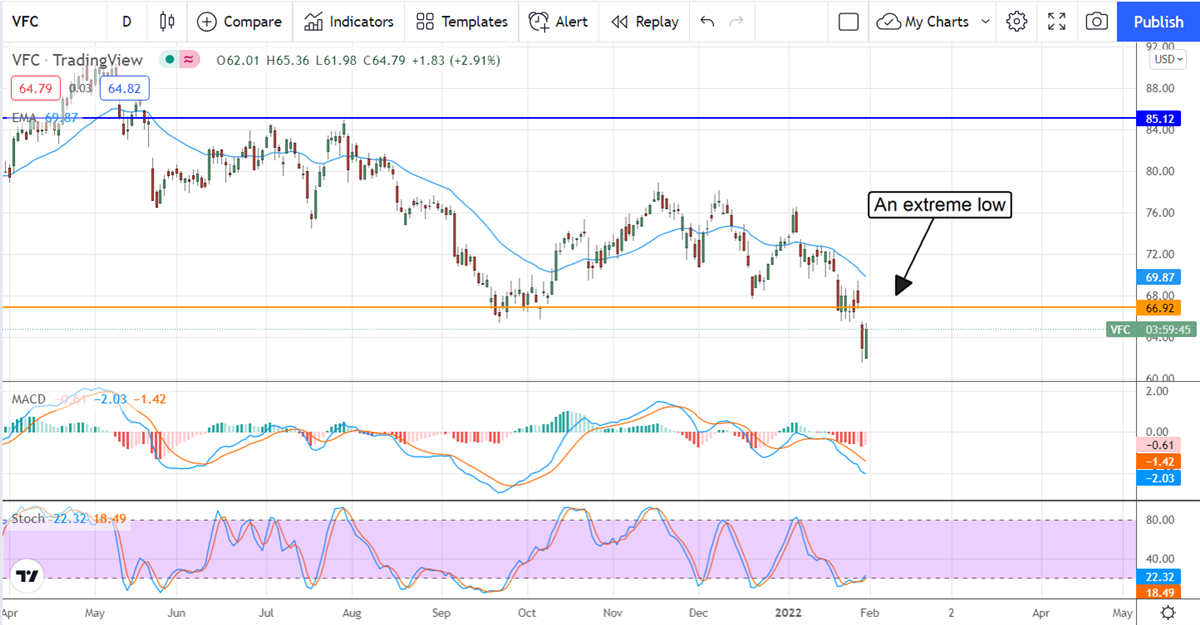Open the candlestick chart style selector

(166, 21)
